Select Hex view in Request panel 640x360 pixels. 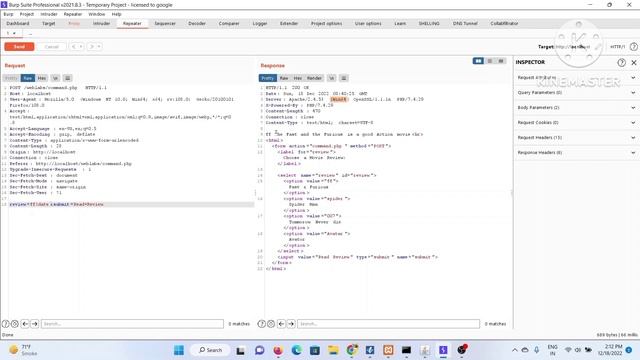tap(42, 78)
